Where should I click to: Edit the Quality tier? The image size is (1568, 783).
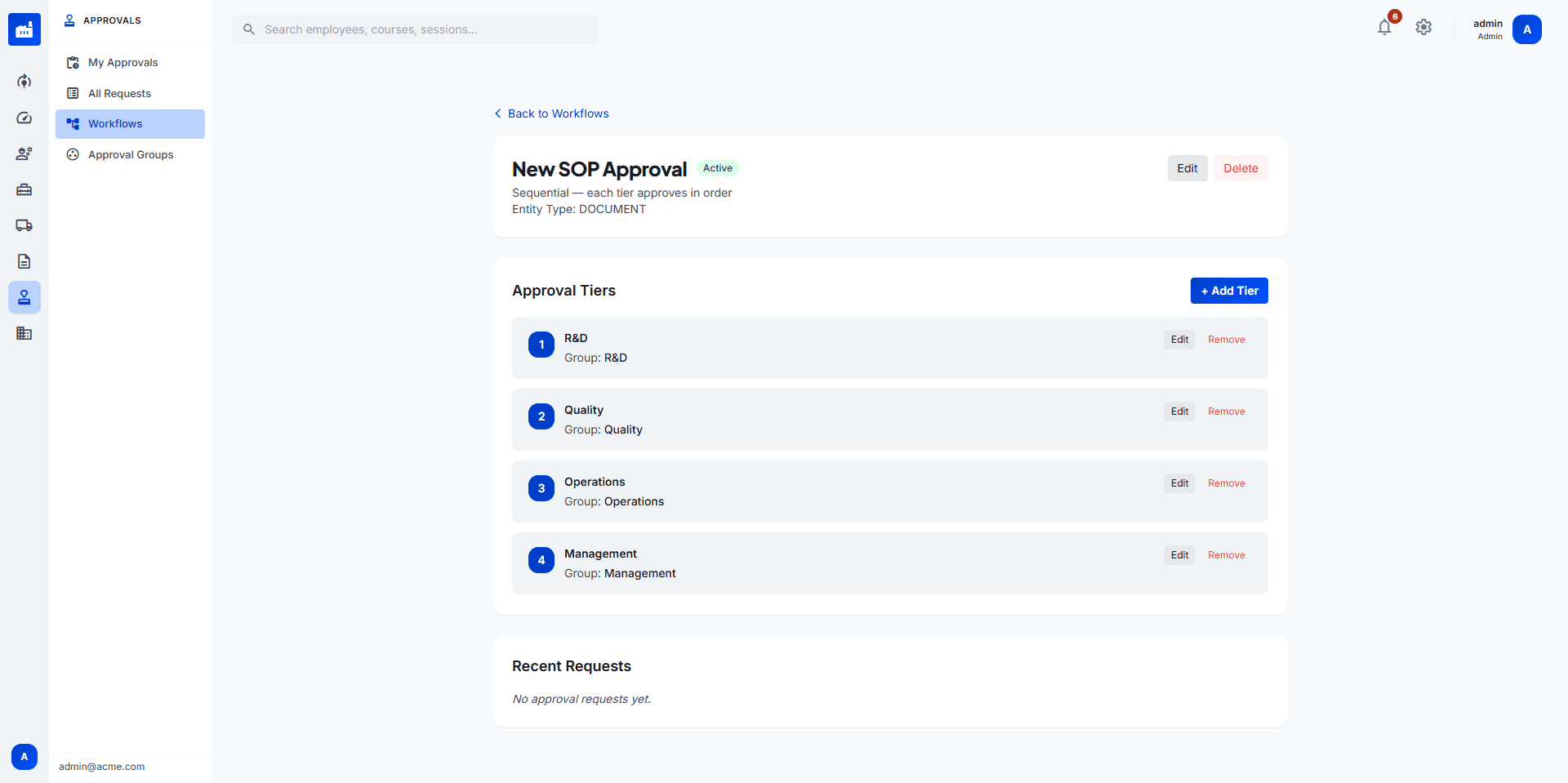coord(1179,412)
